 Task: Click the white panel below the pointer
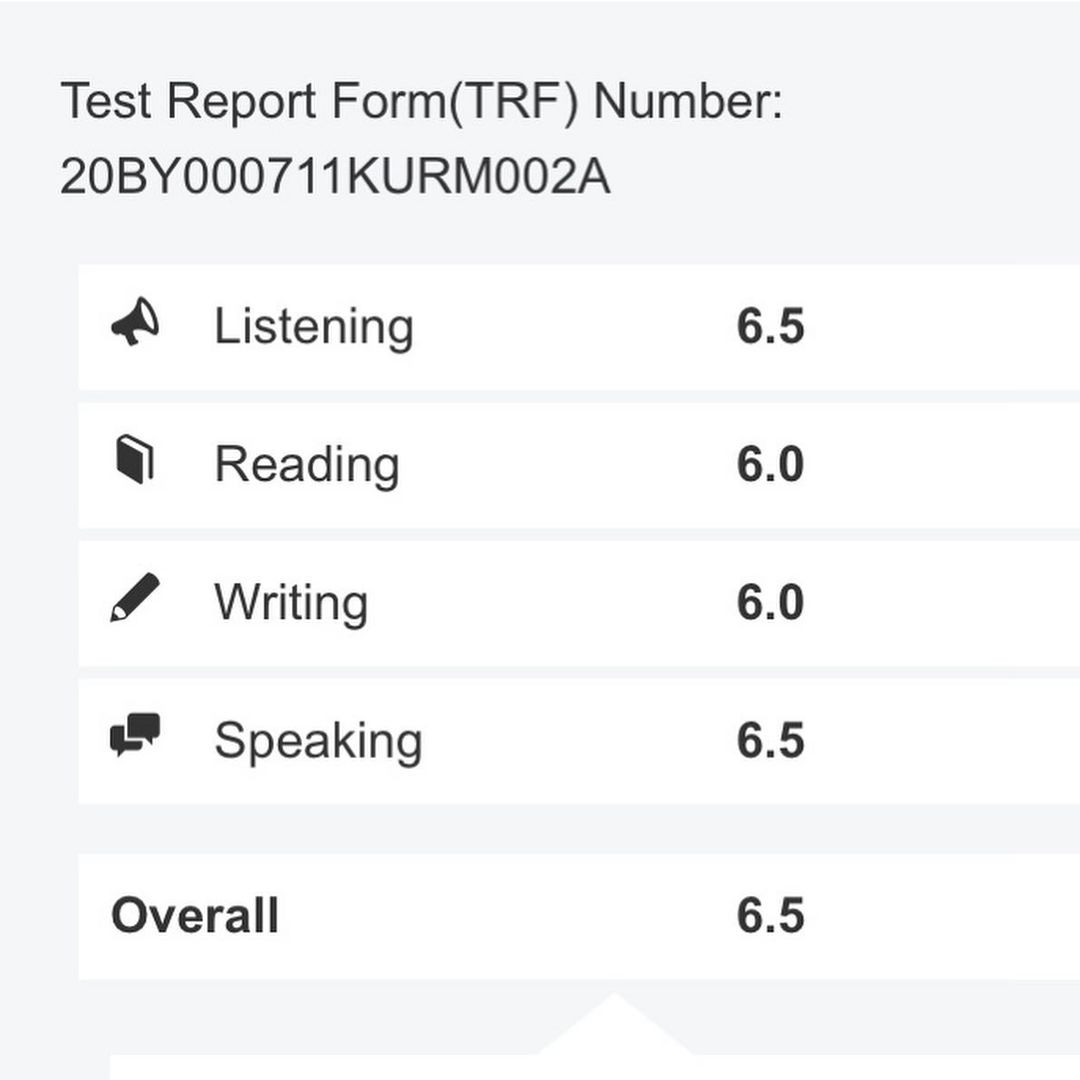[594, 1067]
